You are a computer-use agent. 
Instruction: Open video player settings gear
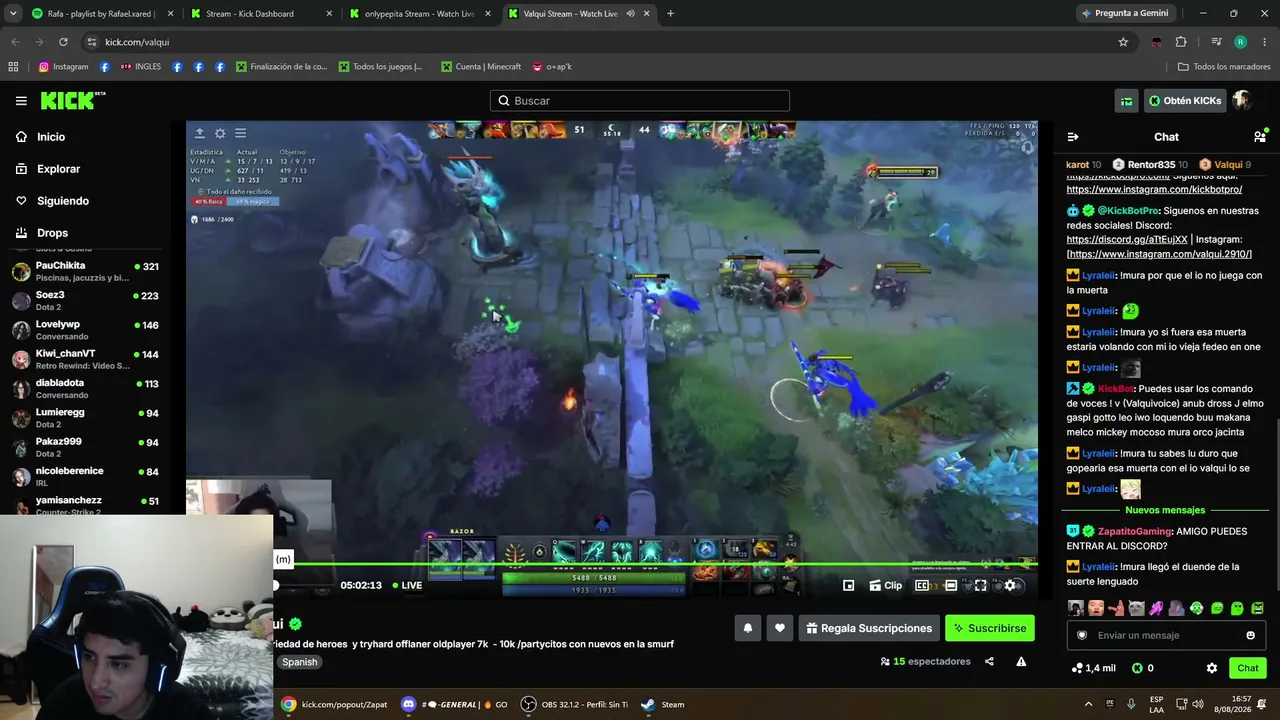1010,586
